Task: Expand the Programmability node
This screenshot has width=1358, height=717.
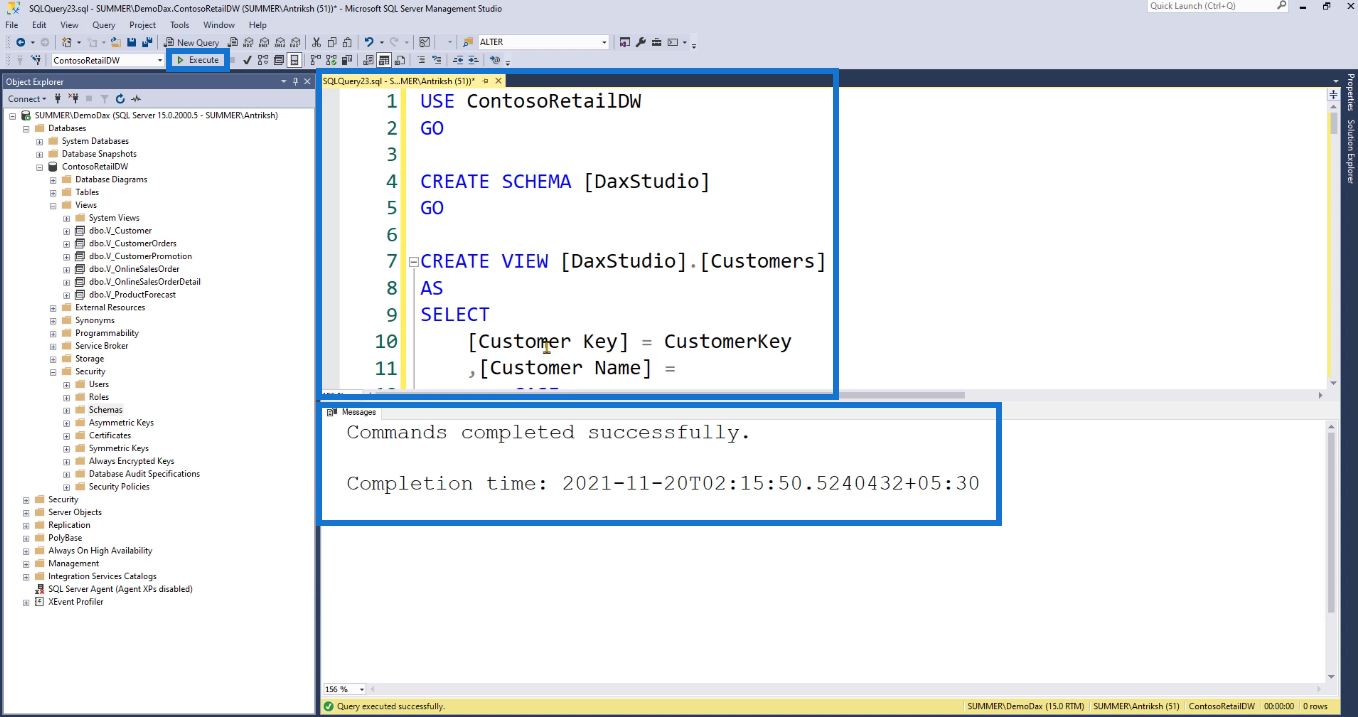Action: [53, 333]
